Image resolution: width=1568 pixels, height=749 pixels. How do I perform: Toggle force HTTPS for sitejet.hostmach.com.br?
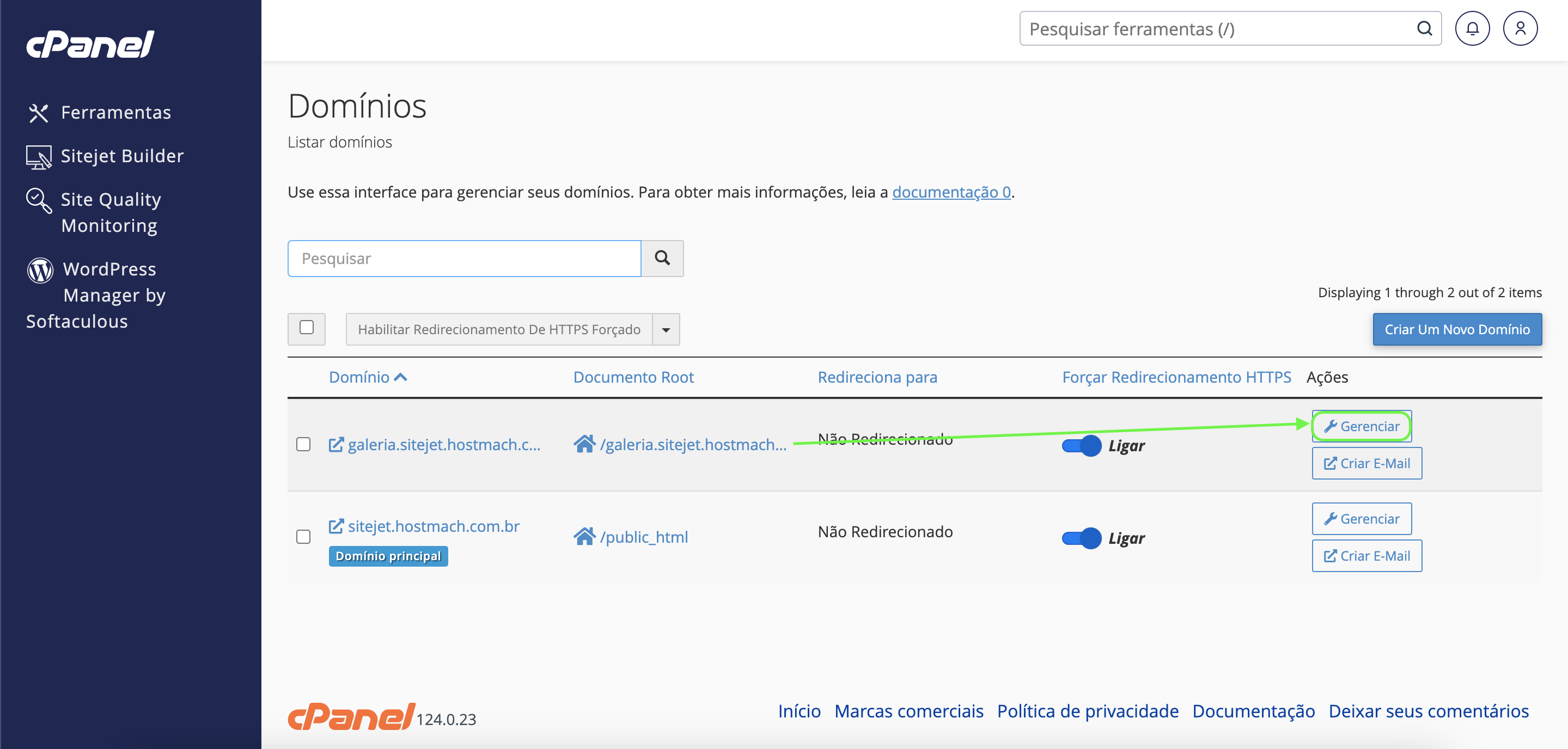1081,538
